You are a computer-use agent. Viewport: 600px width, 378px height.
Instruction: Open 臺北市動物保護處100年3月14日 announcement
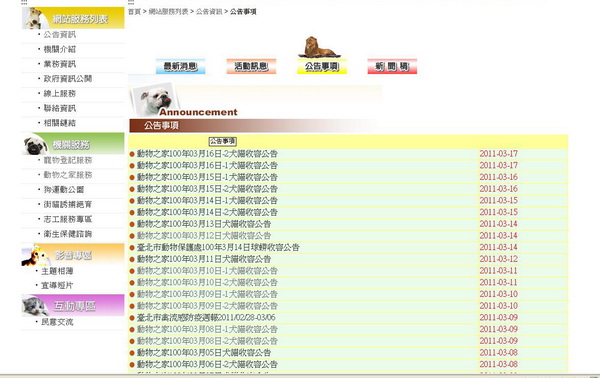[218, 248]
